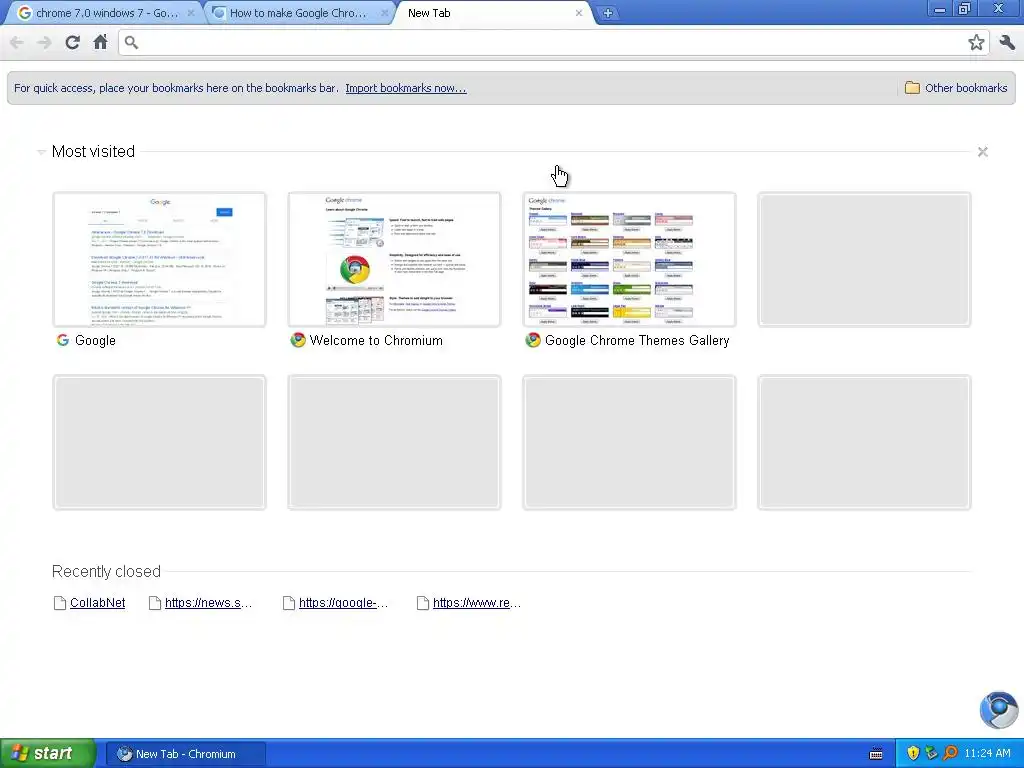Click the page icon beside https://google-...
This screenshot has height=768, width=1024.
[x=289, y=603]
